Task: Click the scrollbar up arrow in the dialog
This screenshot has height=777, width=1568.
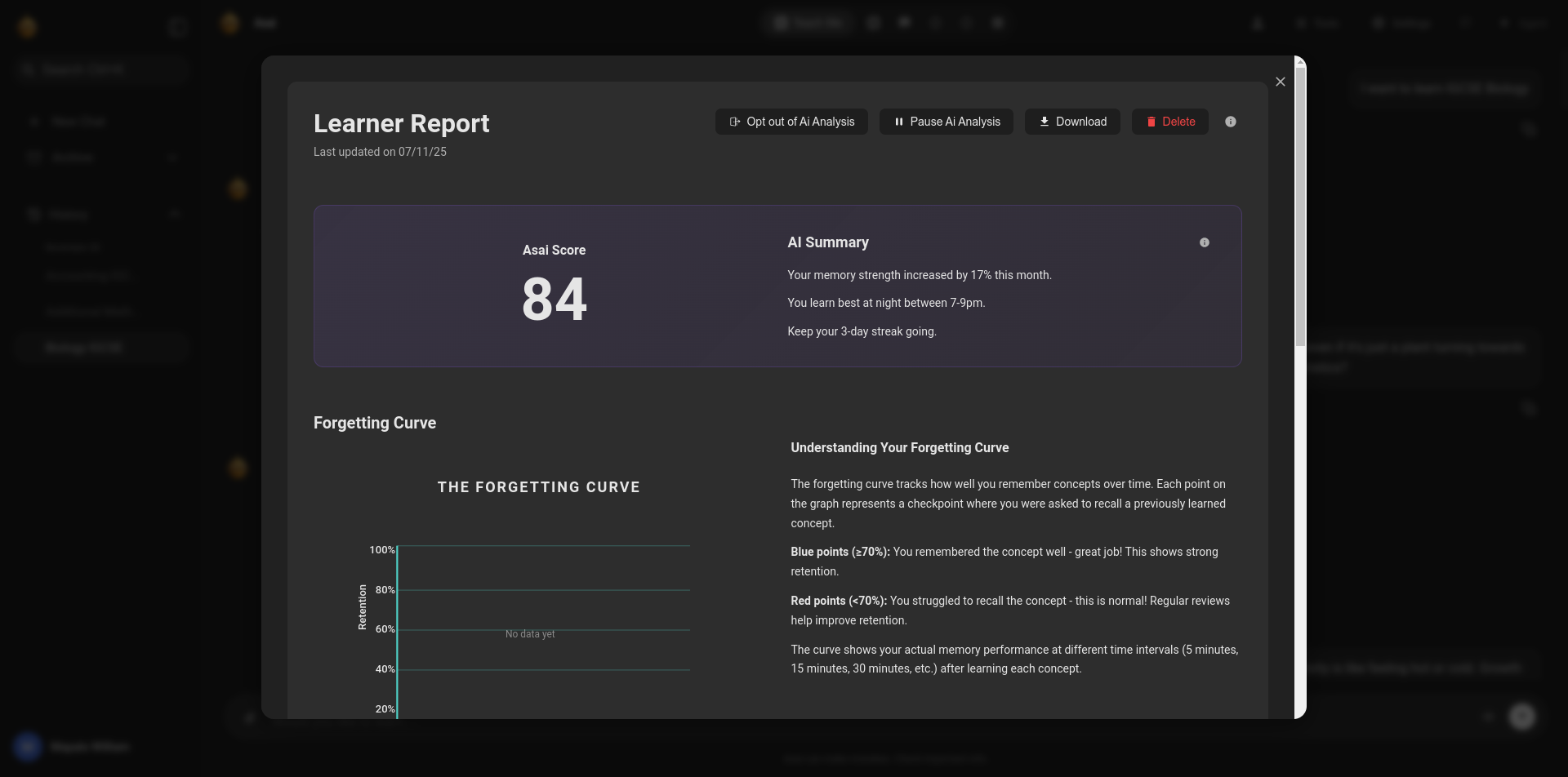Action: [1299, 62]
